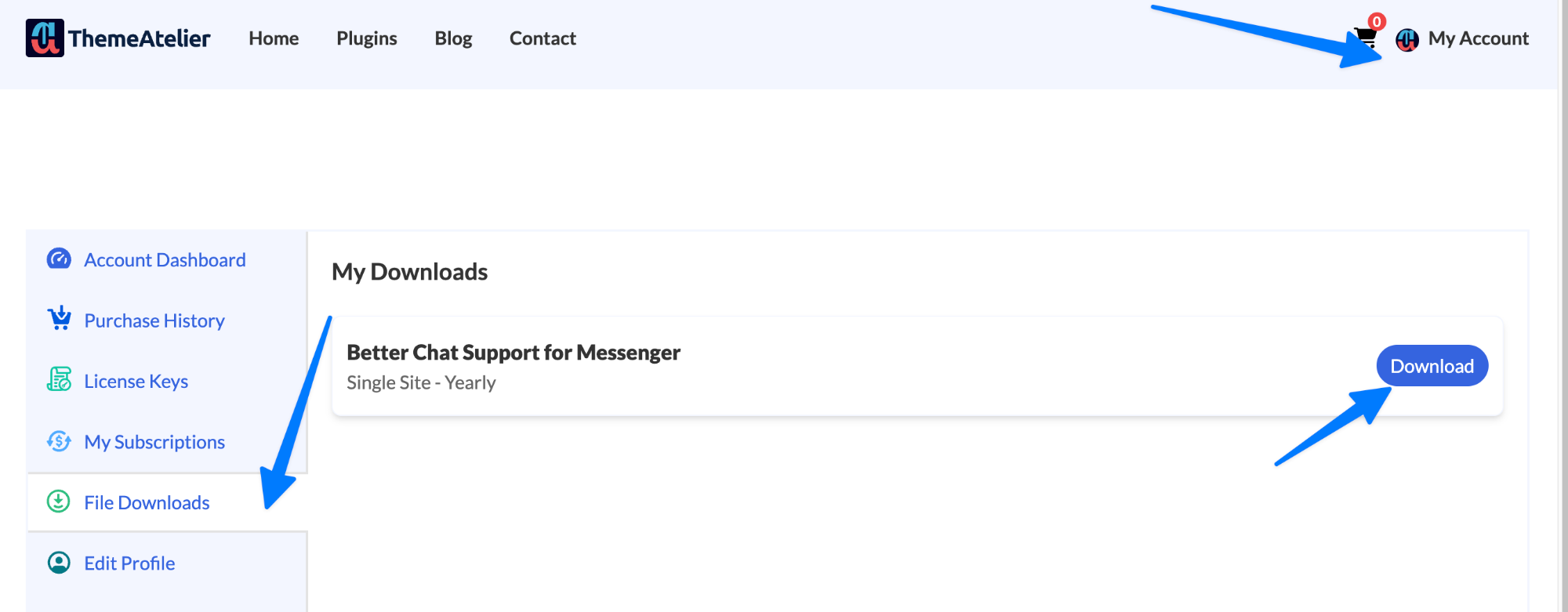
Task: Open the My Account link
Action: 1478,38
